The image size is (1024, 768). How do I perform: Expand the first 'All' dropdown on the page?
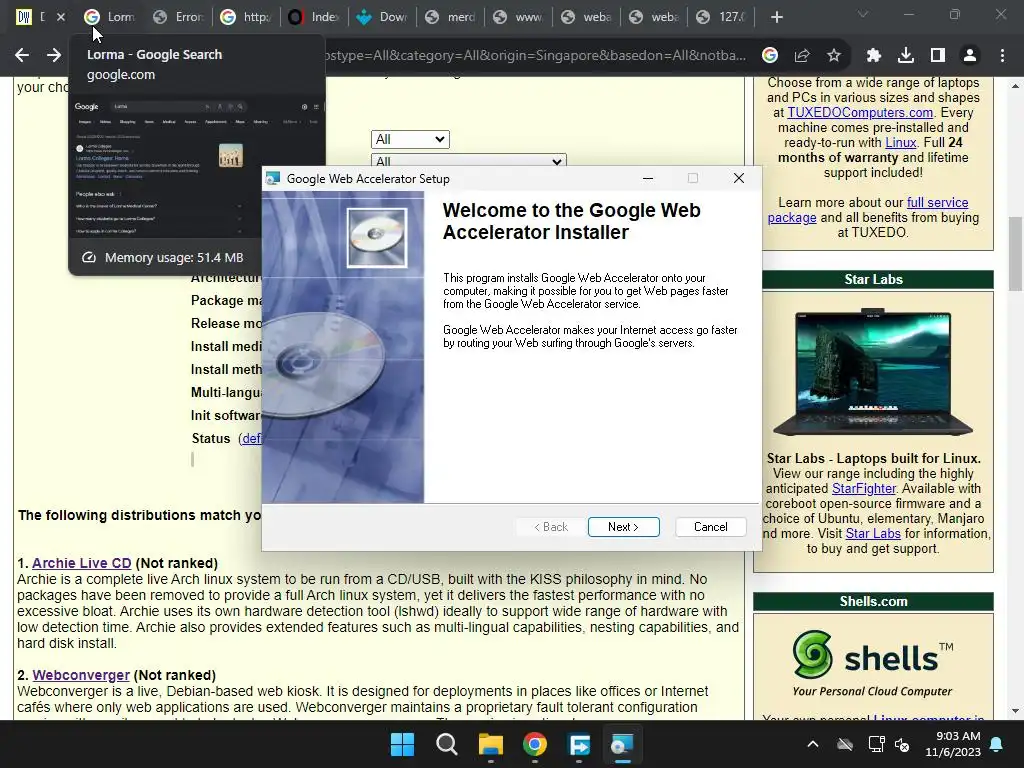pyautogui.click(x=410, y=139)
